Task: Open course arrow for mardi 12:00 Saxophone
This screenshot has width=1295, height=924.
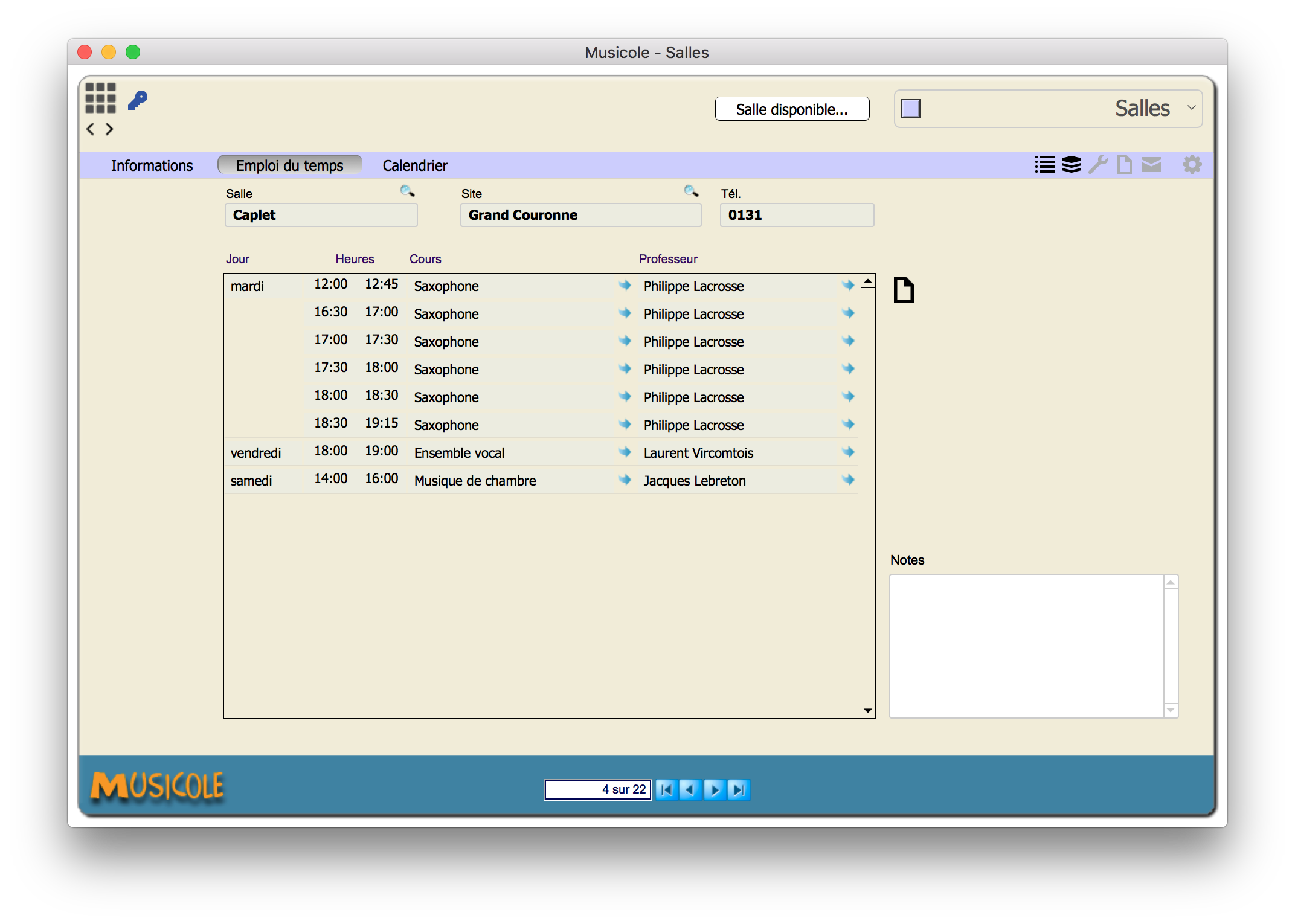Action: click(x=625, y=285)
